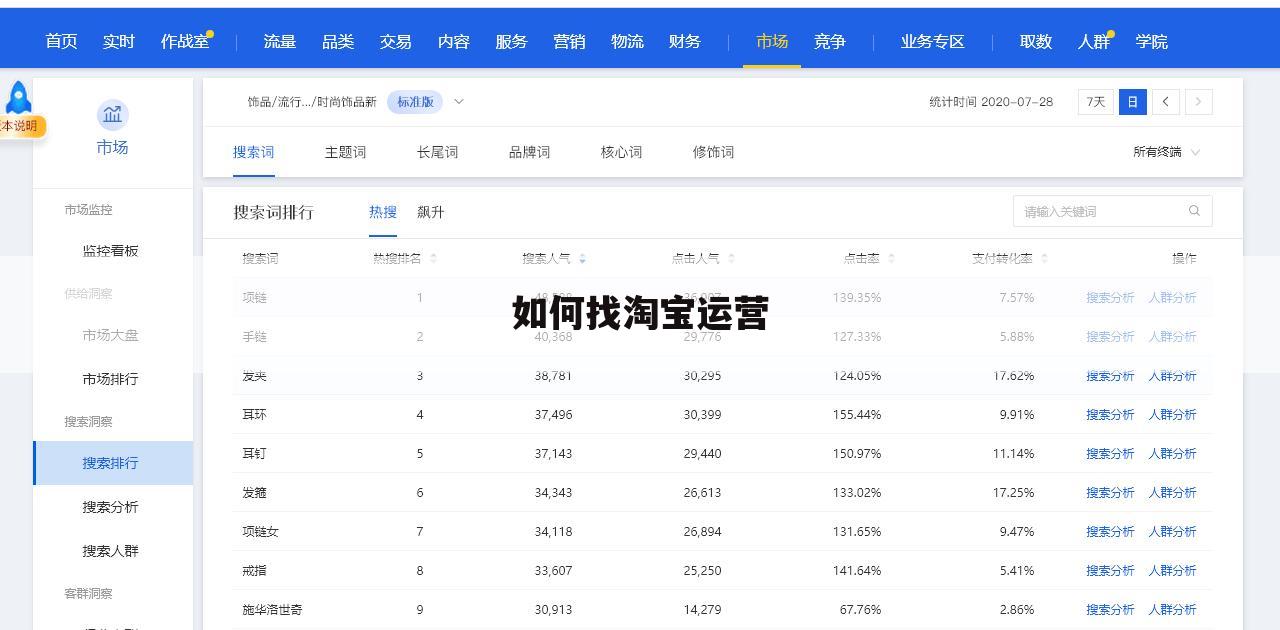Click the 市场 chart icon in the sidebar

click(x=112, y=116)
